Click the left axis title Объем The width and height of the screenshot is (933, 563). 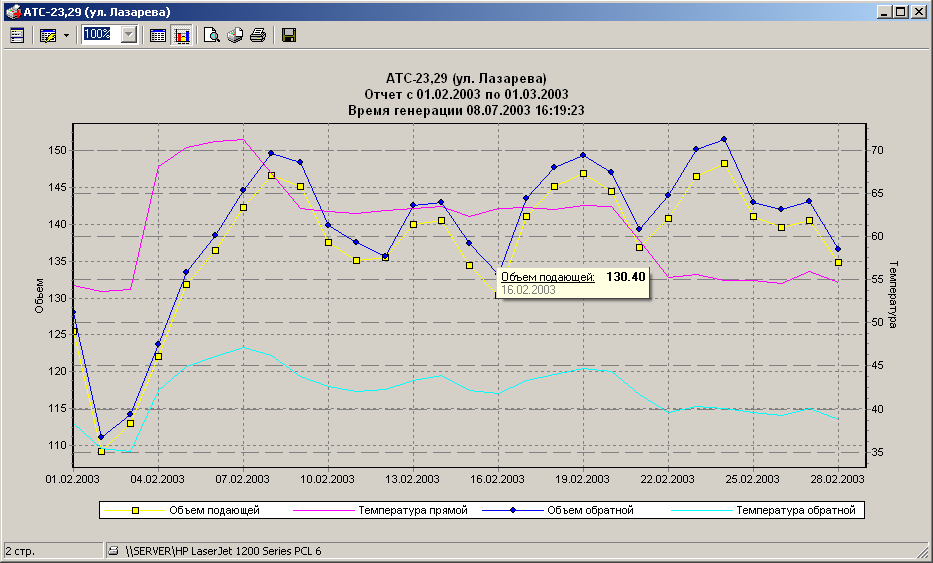pos(39,296)
